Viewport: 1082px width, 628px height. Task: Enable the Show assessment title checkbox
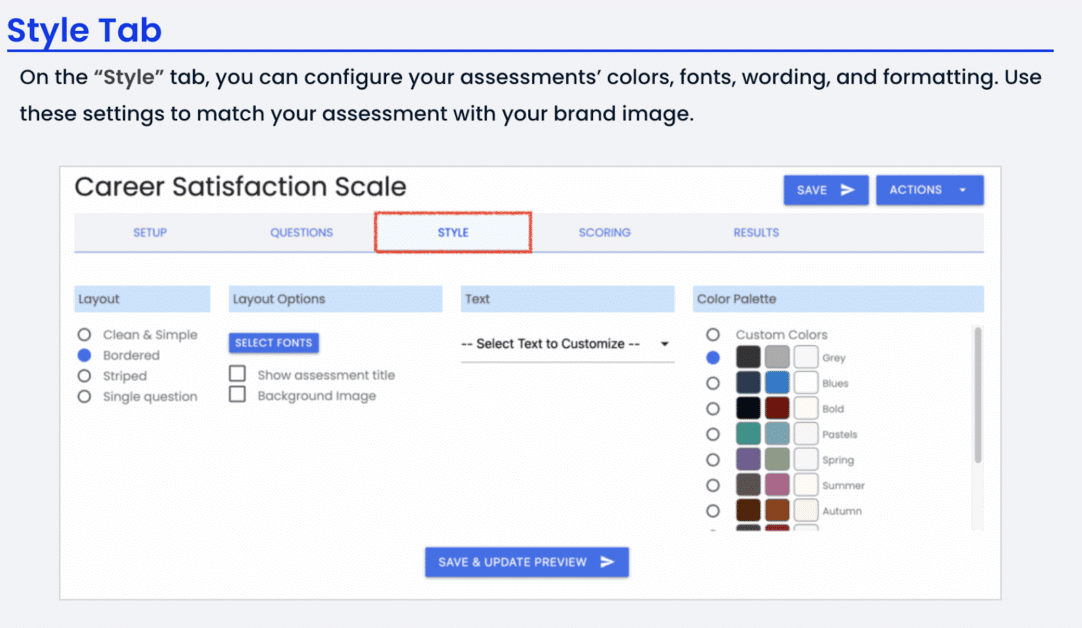(238, 374)
